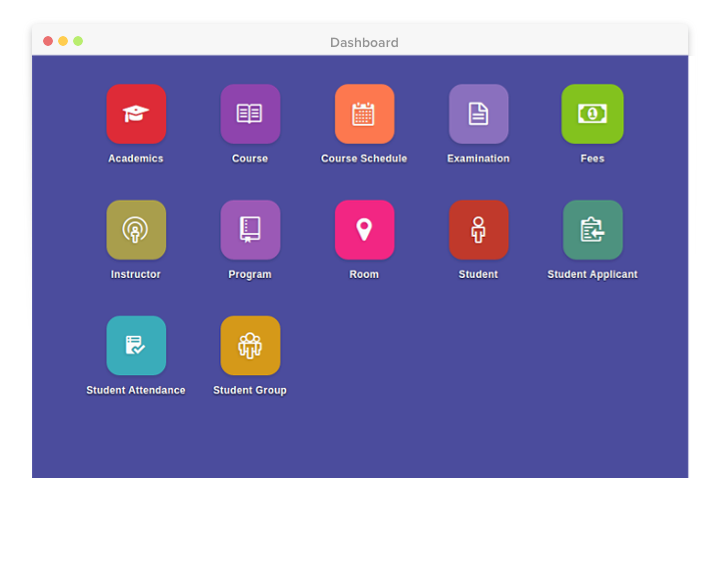Click the 'Room' label text
Viewport: 720px width, 574px height.
click(364, 274)
